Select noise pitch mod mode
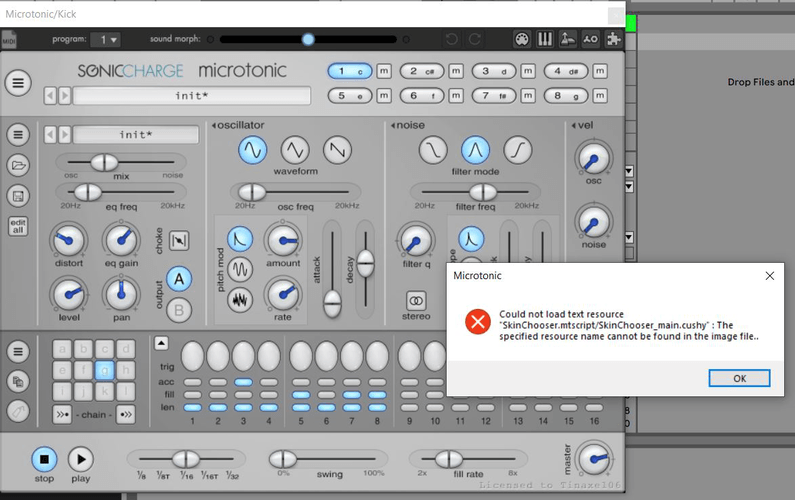Viewport: 795px width, 500px height. tap(240, 300)
